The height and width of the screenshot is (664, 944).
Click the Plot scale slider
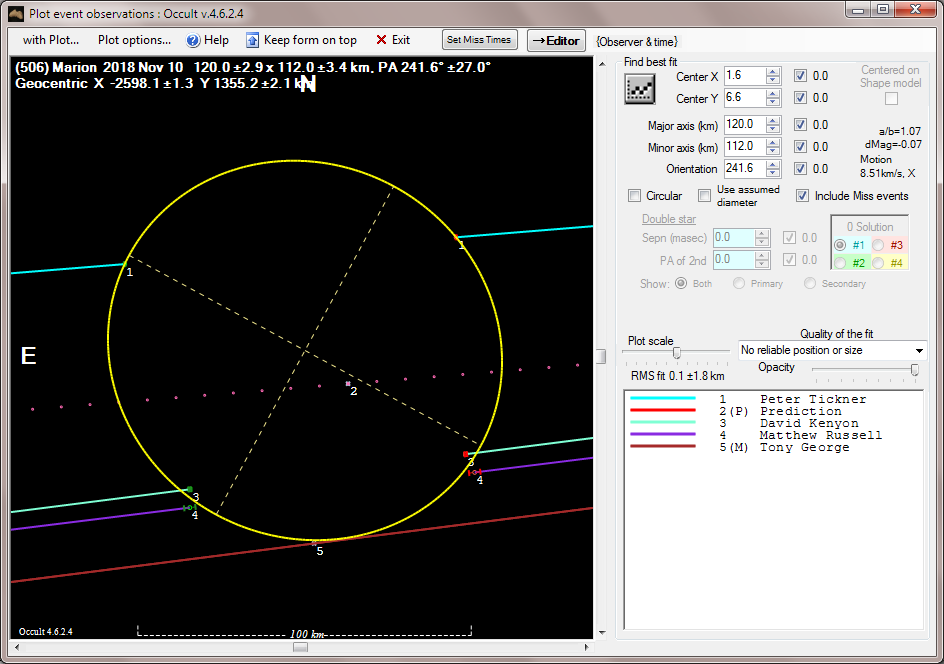(677, 352)
